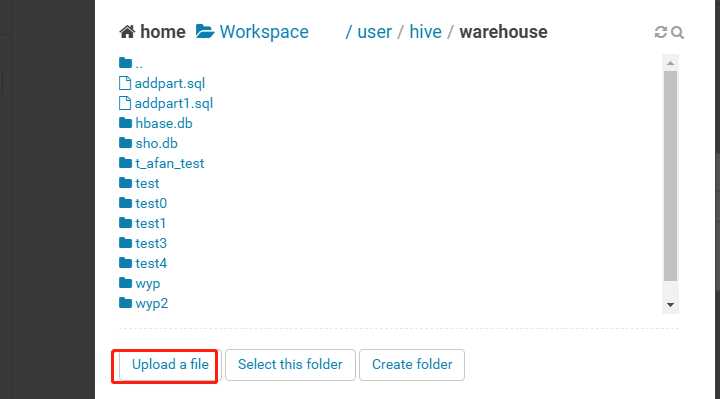Screen dimensions: 720x399
Task: Select the addpart1.sql file
Action: (x=174, y=103)
